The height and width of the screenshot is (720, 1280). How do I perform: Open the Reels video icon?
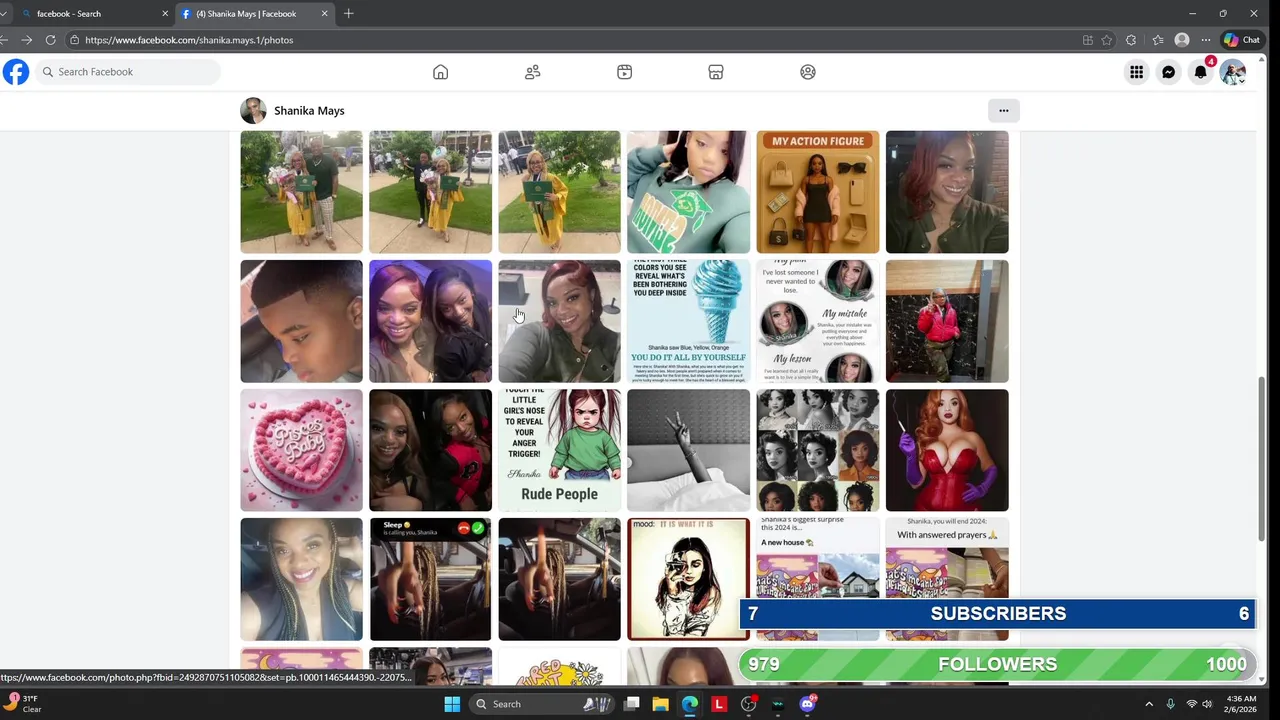(624, 72)
